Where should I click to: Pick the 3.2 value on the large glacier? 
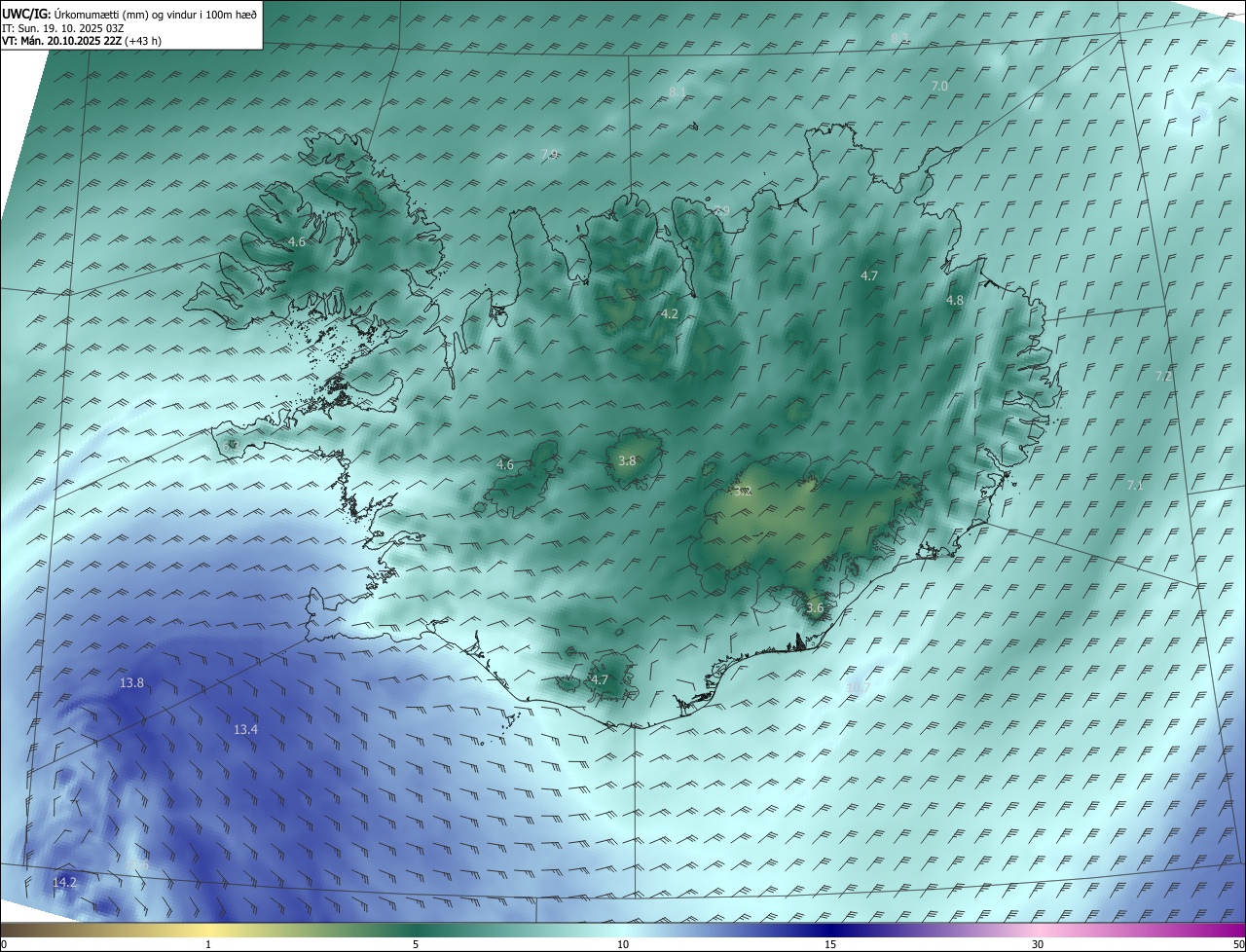click(743, 492)
